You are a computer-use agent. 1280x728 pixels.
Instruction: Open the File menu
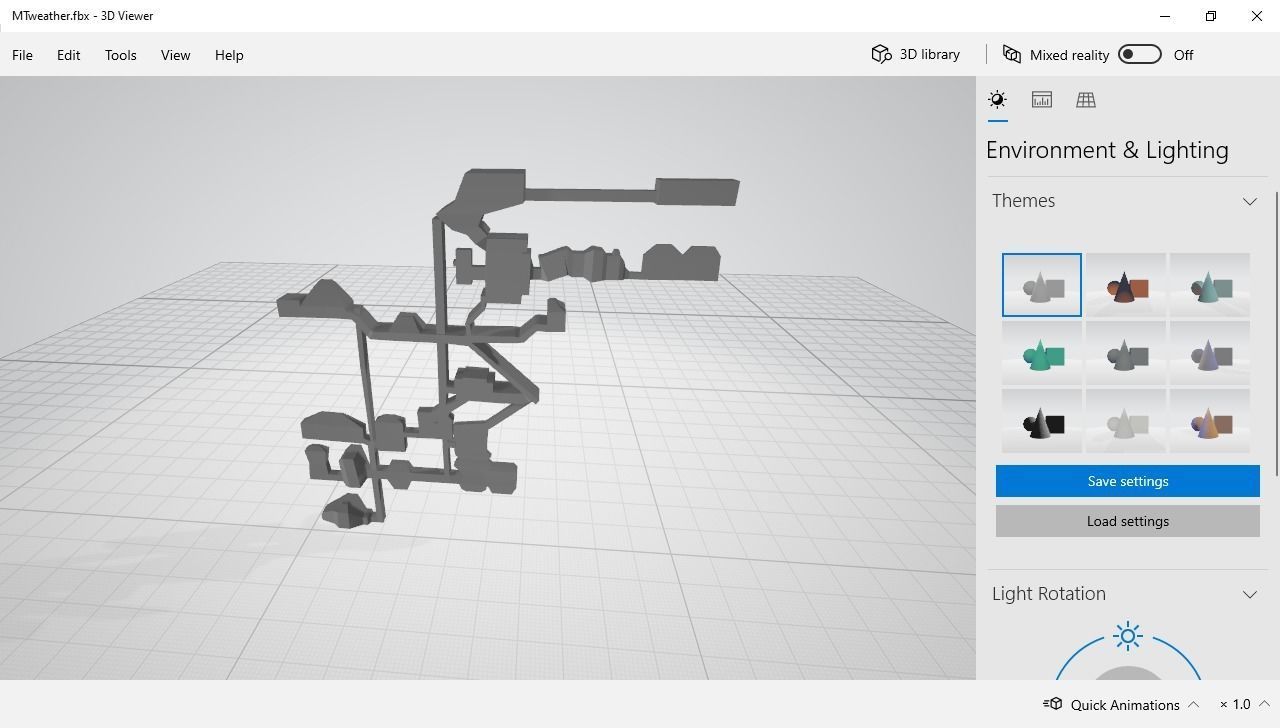click(22, 55)
